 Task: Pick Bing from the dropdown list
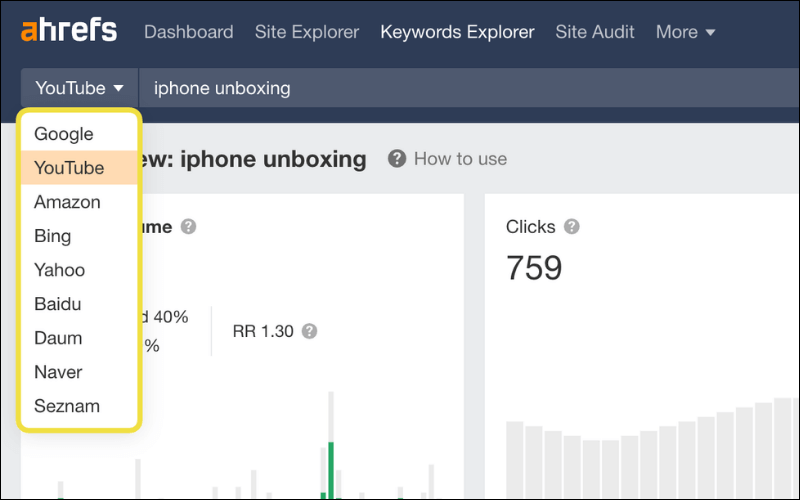(x=53, y=236)
